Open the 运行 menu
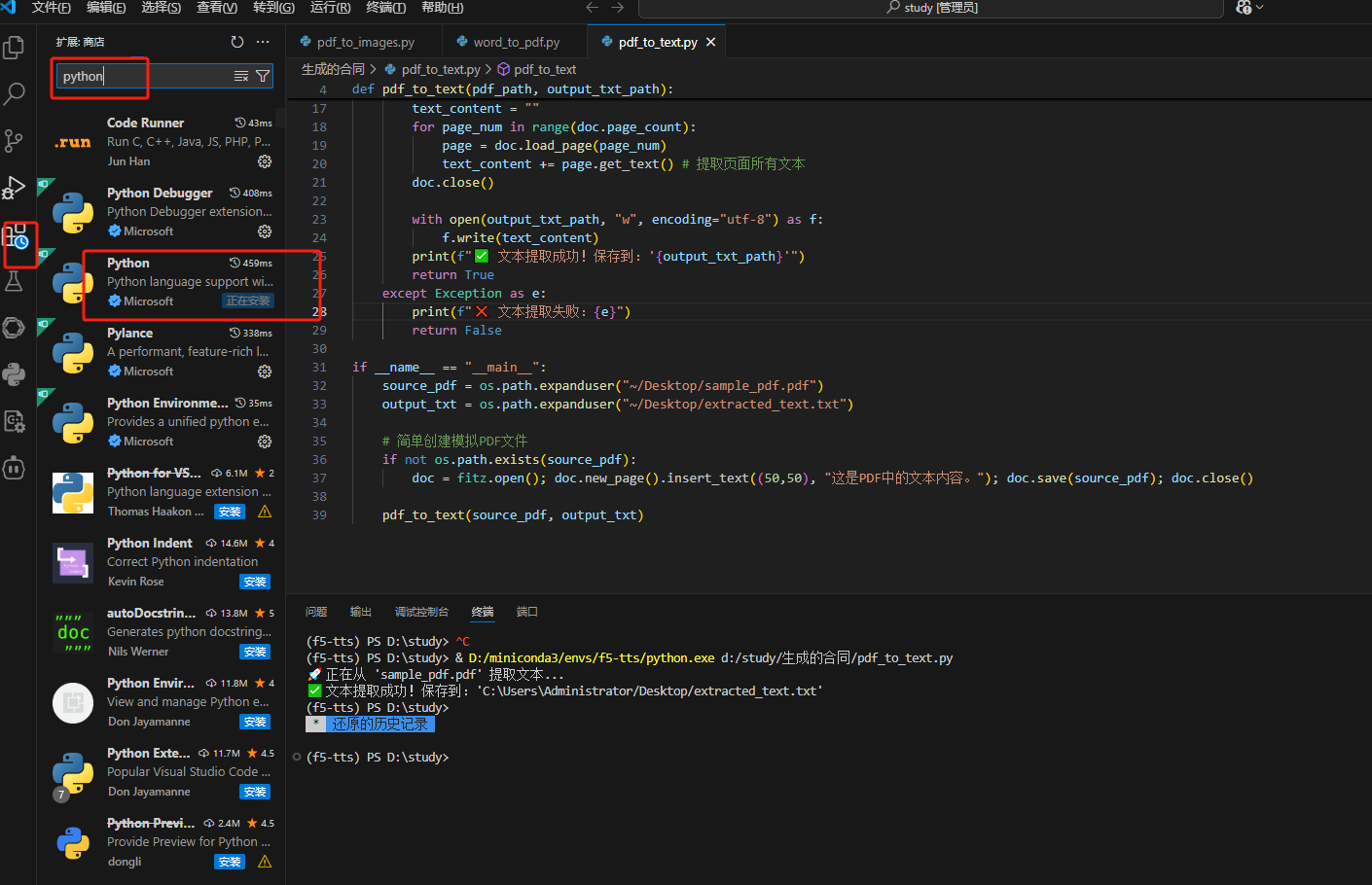This screenshot has height=885, width=1372. [x=330, y=7]
